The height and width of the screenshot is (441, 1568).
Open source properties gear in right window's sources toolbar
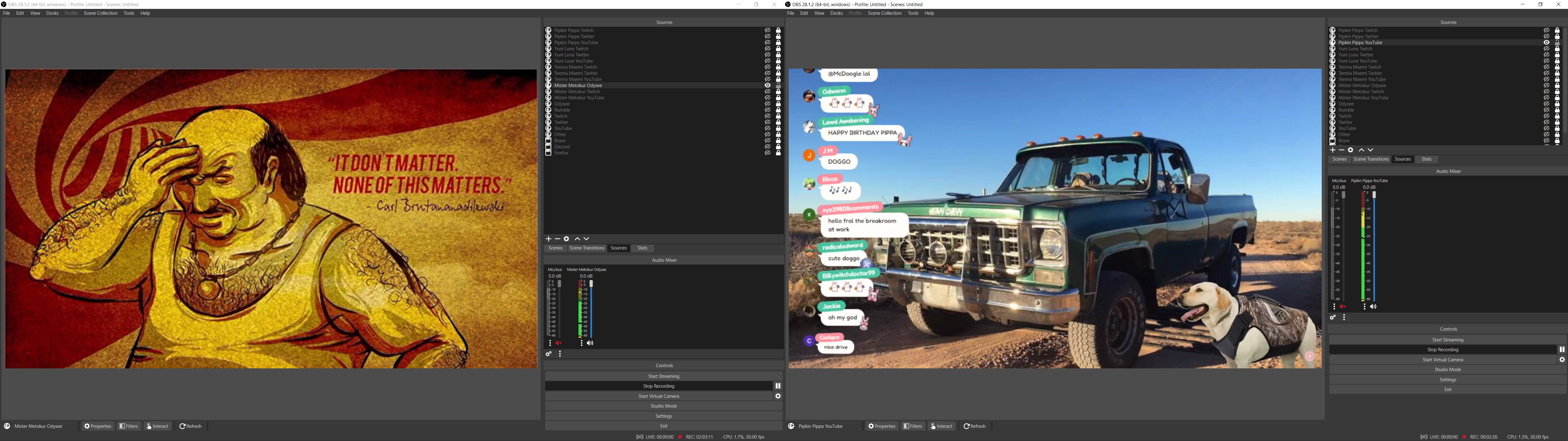[x=1351, y=150]
